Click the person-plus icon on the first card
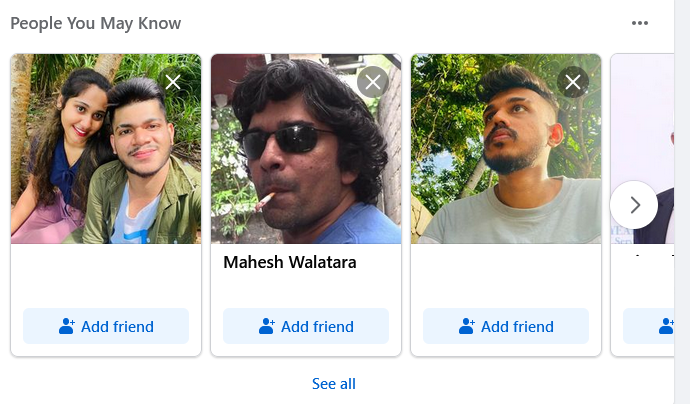Image resolution: width=690 pixels, height=404 pixels. coord(67,326)
